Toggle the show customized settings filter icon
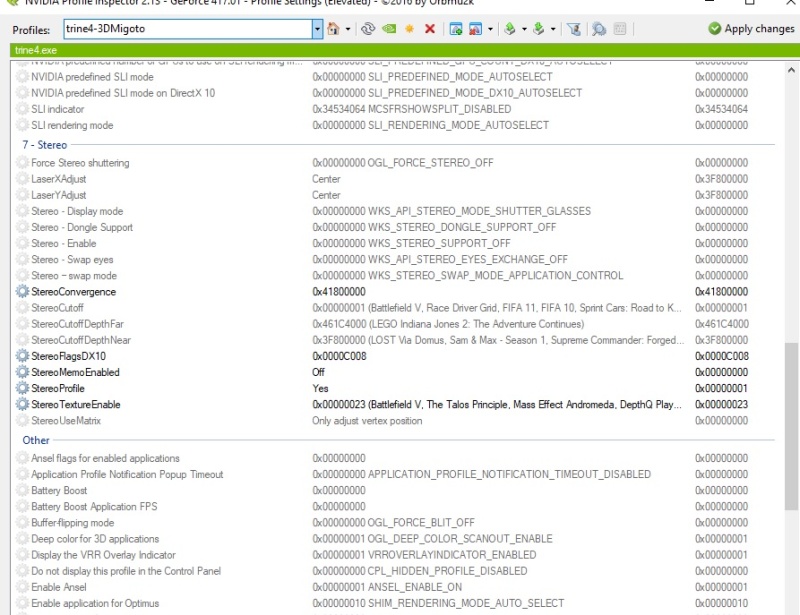 click(x=573, y=29)
